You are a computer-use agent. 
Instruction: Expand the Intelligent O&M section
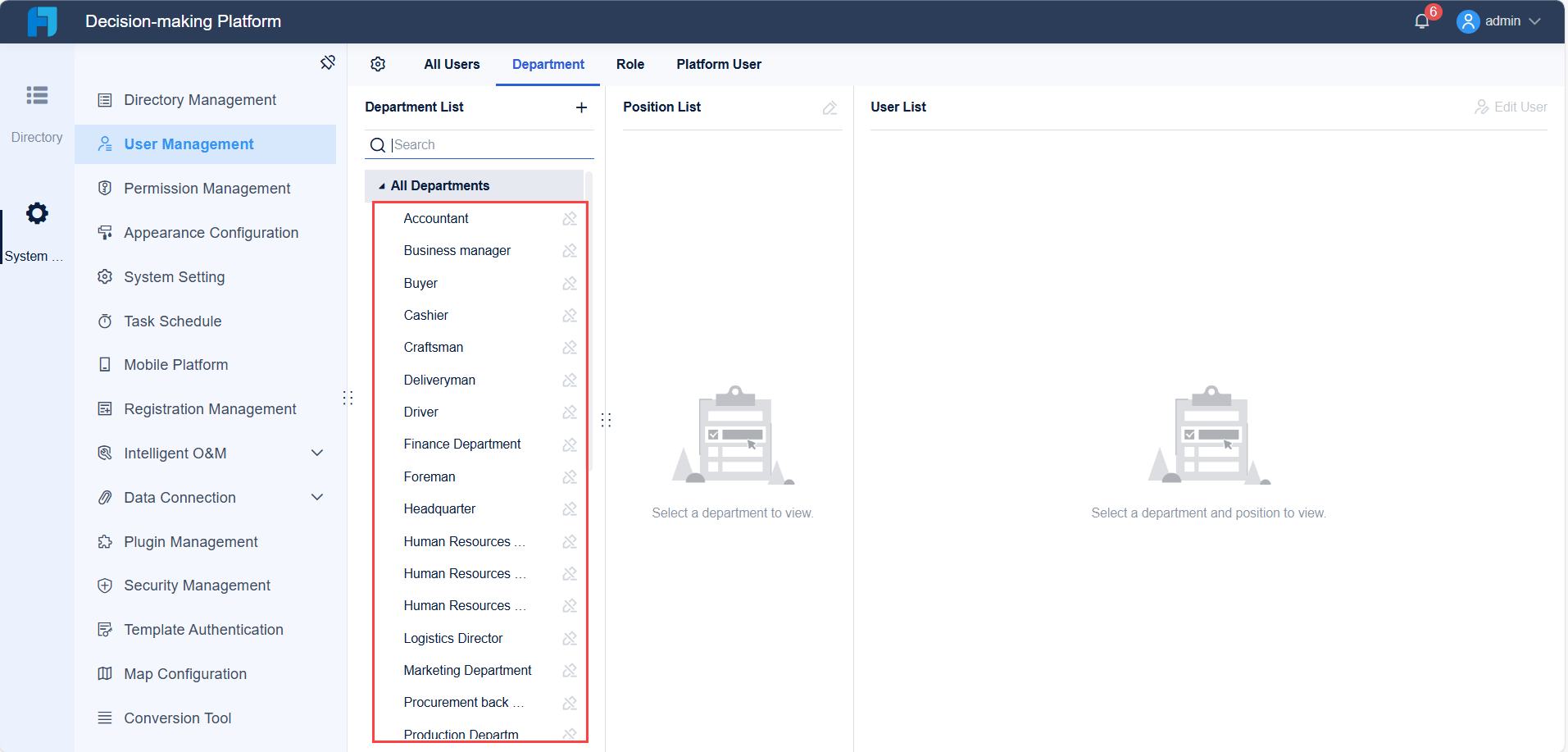318,453
